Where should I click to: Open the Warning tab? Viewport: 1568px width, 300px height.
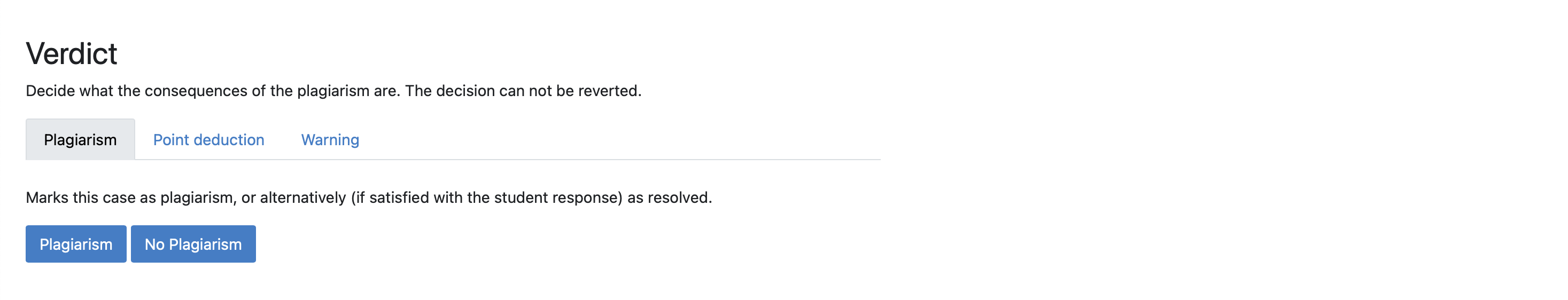point(330,140)
